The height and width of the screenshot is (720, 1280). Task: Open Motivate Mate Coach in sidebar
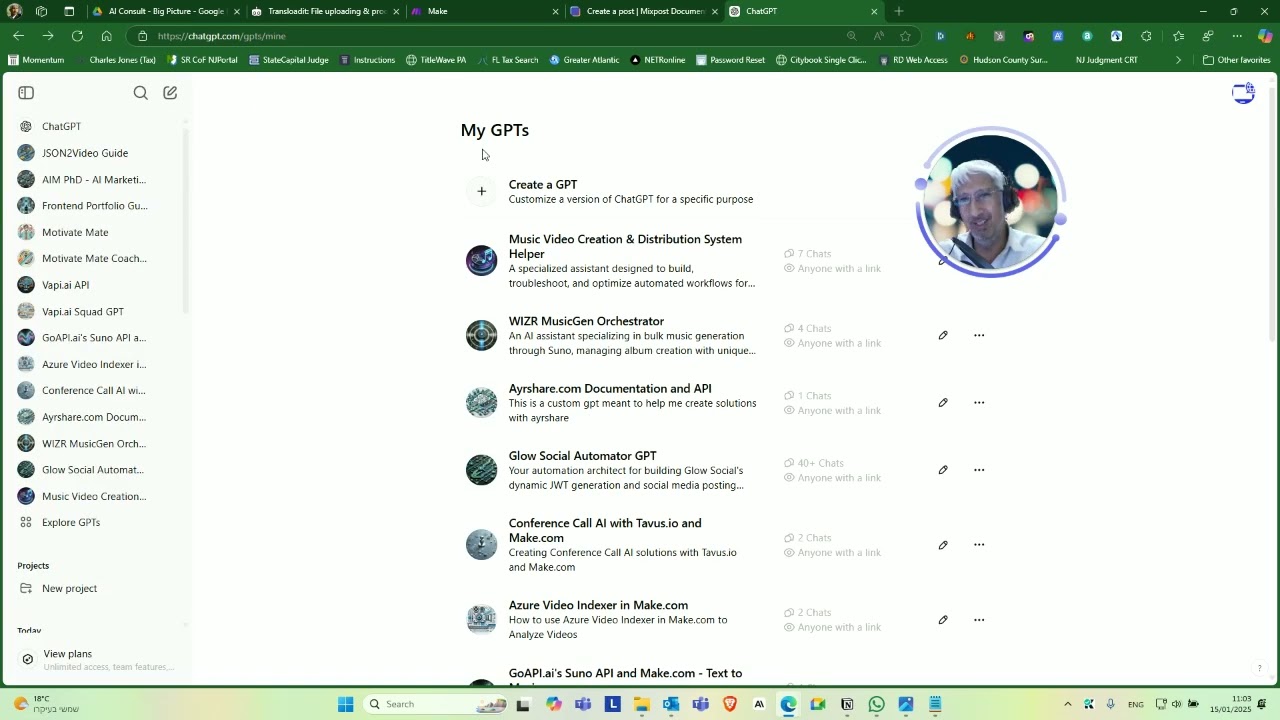94,259
